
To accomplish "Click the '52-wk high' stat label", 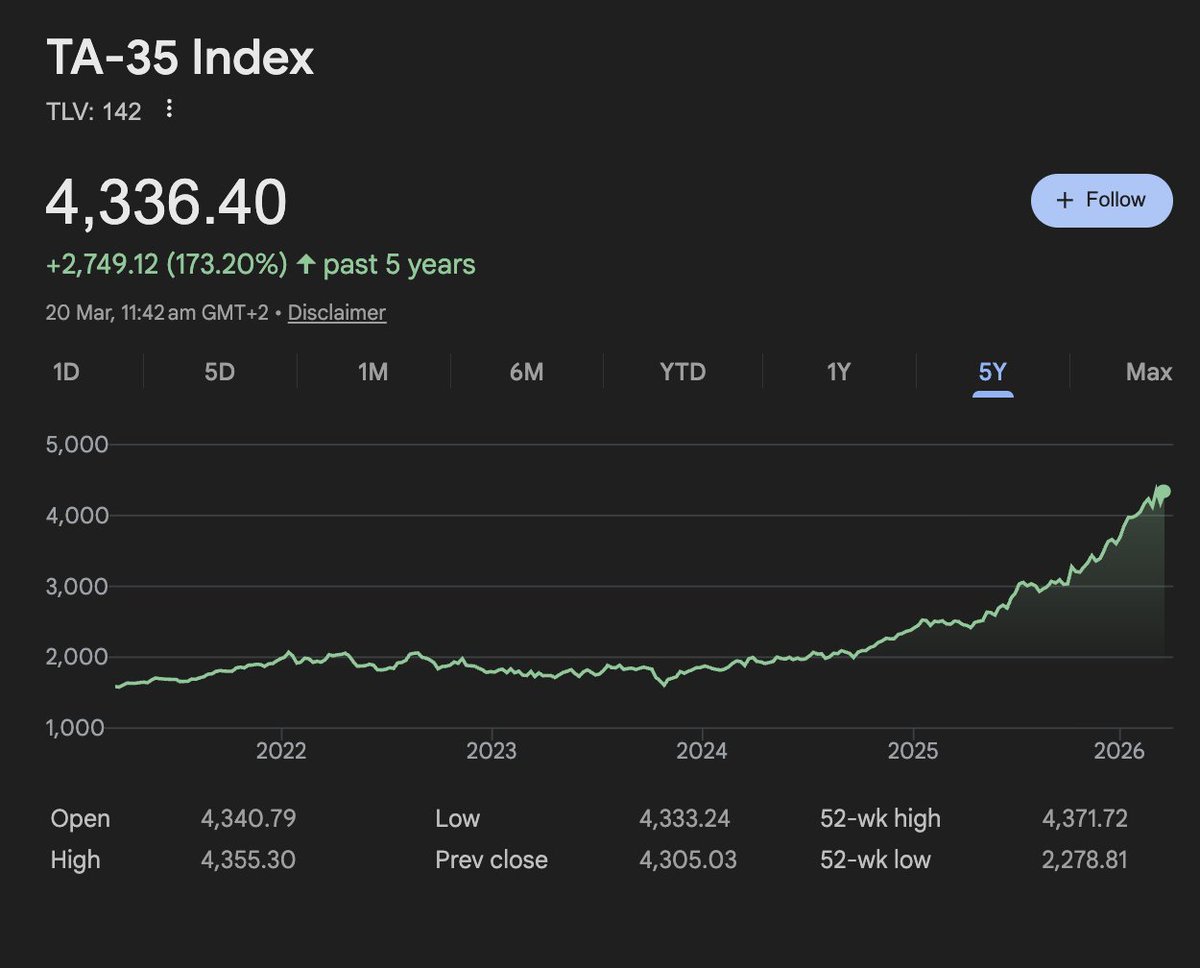I will [x=880, y=819].
